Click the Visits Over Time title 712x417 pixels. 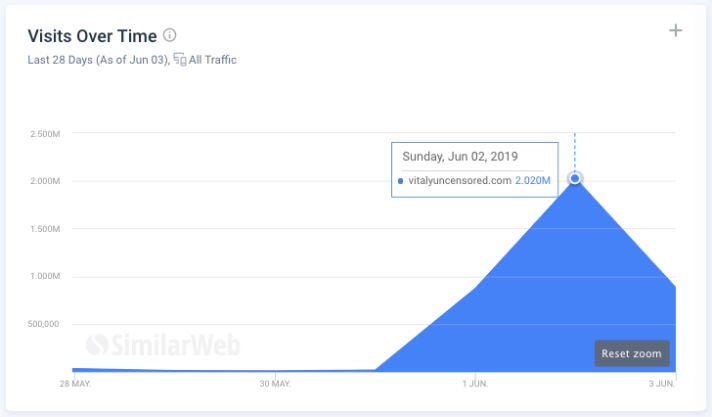click(92, 36)
